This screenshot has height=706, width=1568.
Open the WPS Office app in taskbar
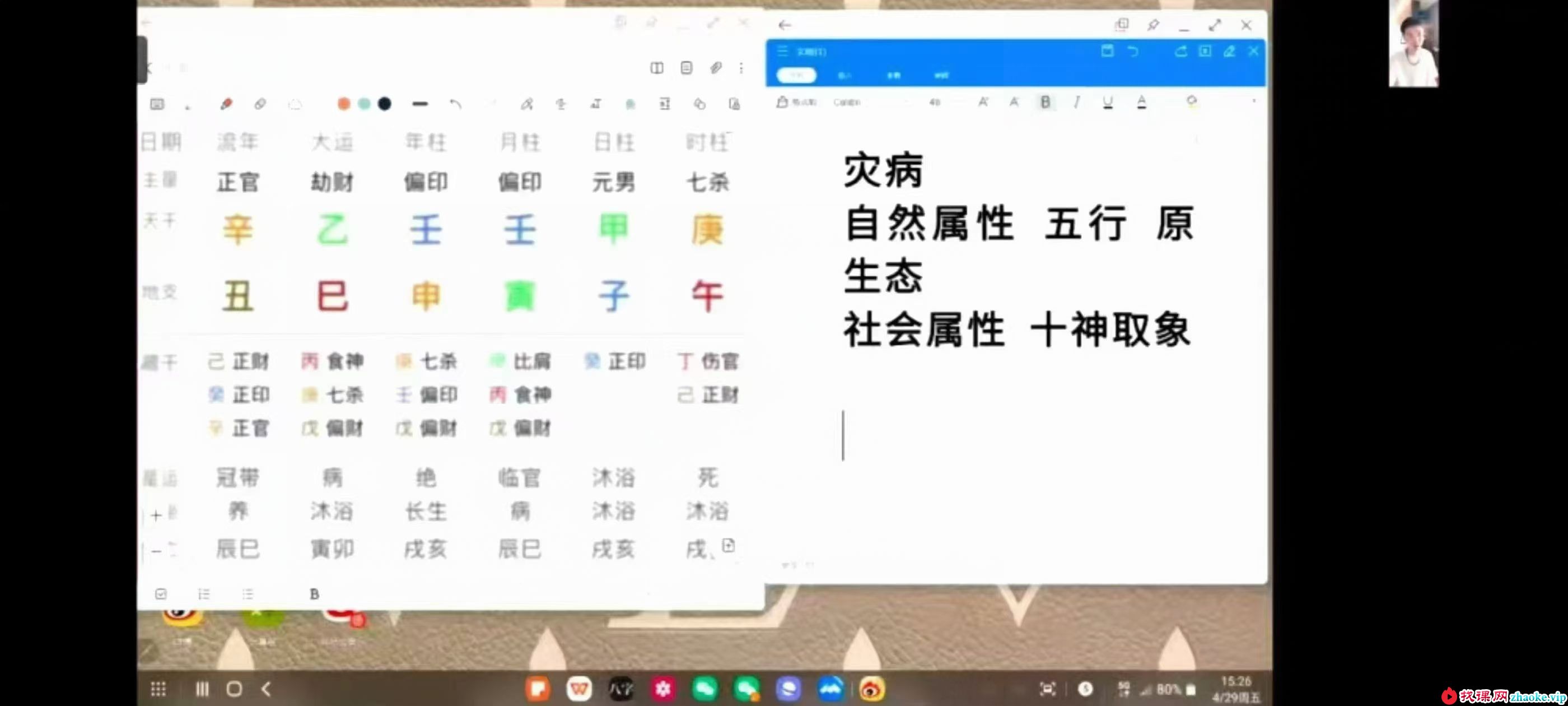[x=579, y=689]
